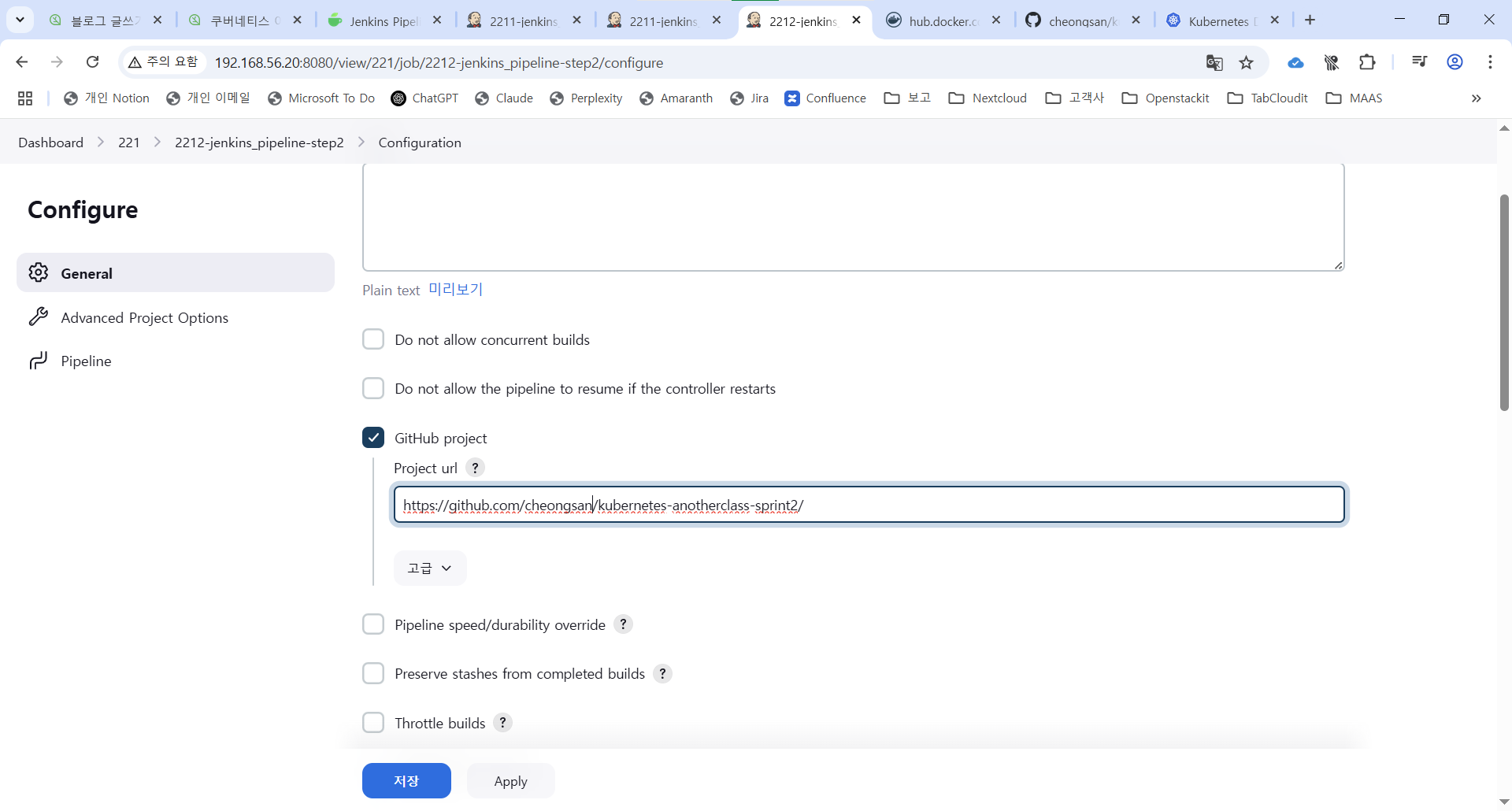The width and height of the screenshot is (1512, 811).
Task: Open help for Throttle builds
Action: tap(502, 723)
